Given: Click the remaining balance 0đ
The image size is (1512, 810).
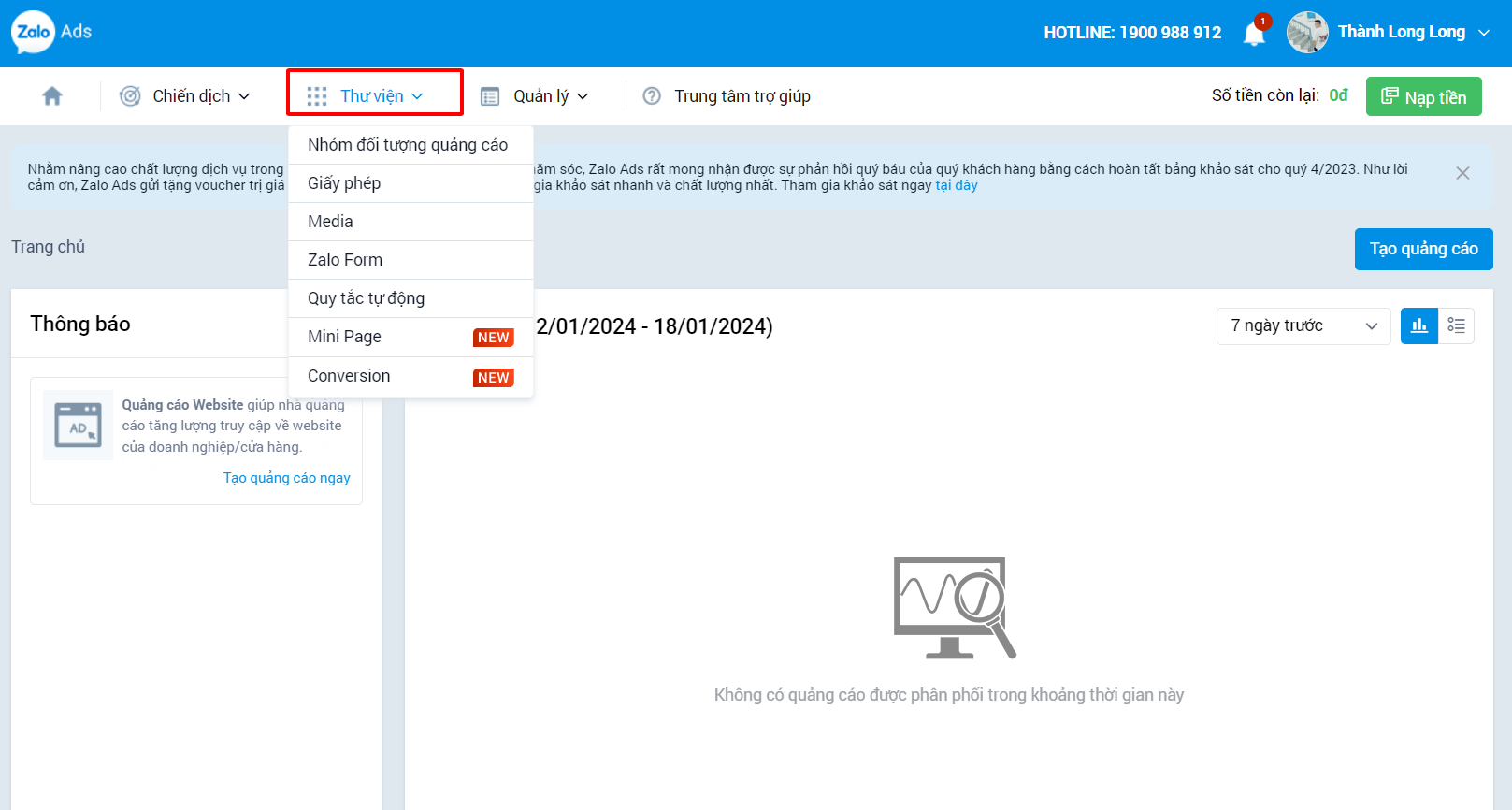Looking at the screenshot, I should pyautogui.click(x=1338, y=95).
